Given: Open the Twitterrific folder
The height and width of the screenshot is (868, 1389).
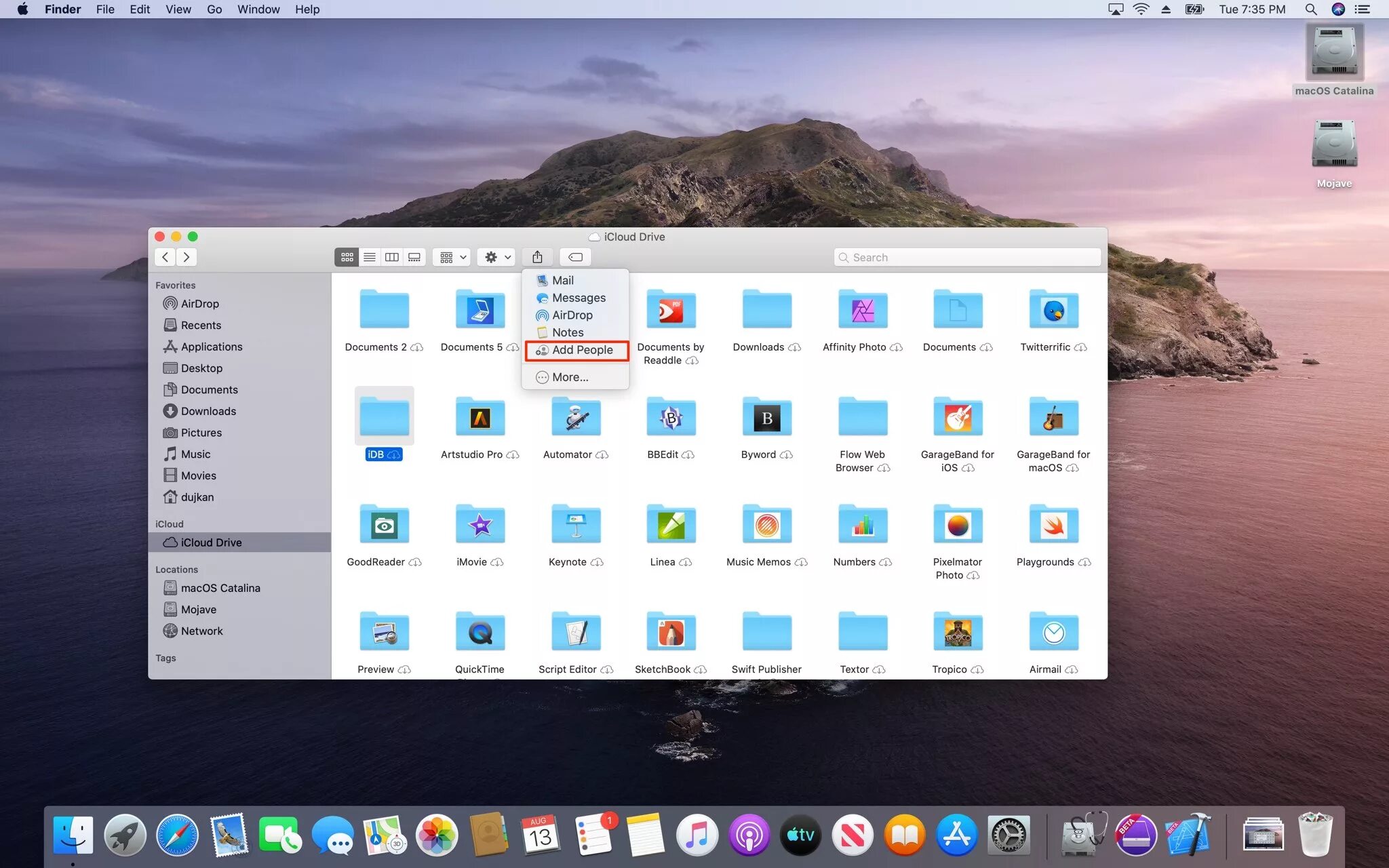Looking at the screenshot, I should (1053, 310).
